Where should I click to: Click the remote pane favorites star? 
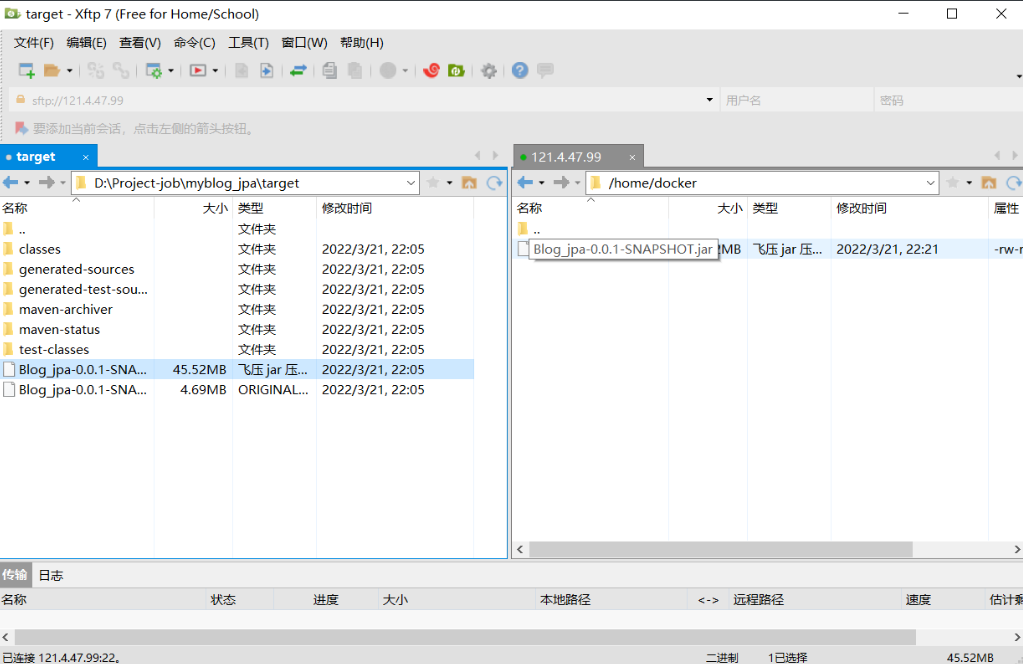click(x=953, y=183)
